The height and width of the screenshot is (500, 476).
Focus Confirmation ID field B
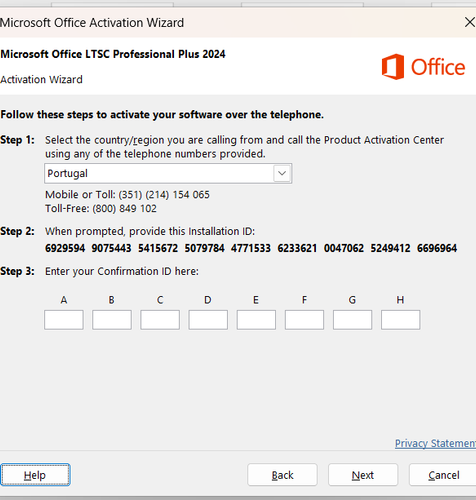(112, 320)
